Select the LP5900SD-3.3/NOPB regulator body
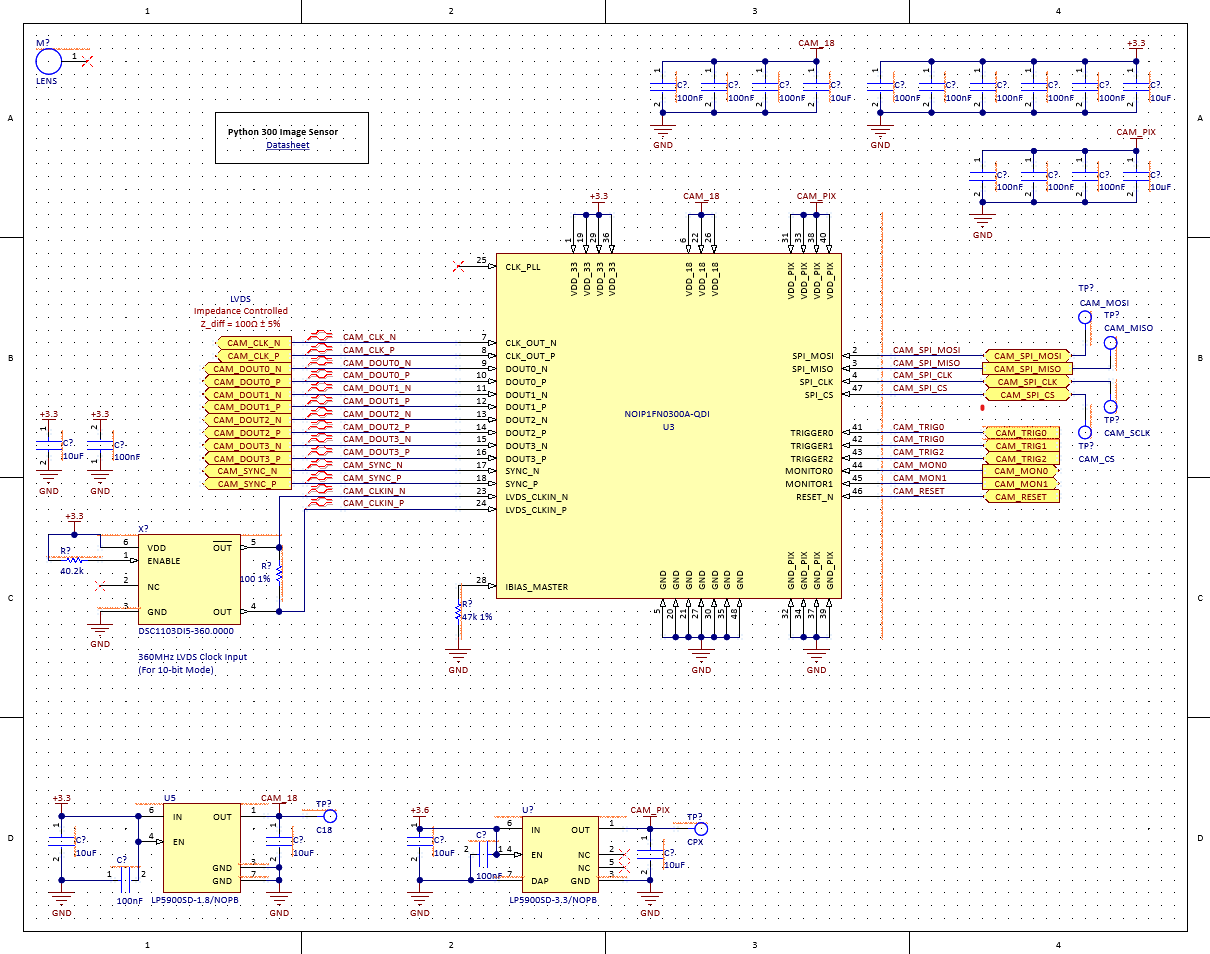 [x=559, y=855]
